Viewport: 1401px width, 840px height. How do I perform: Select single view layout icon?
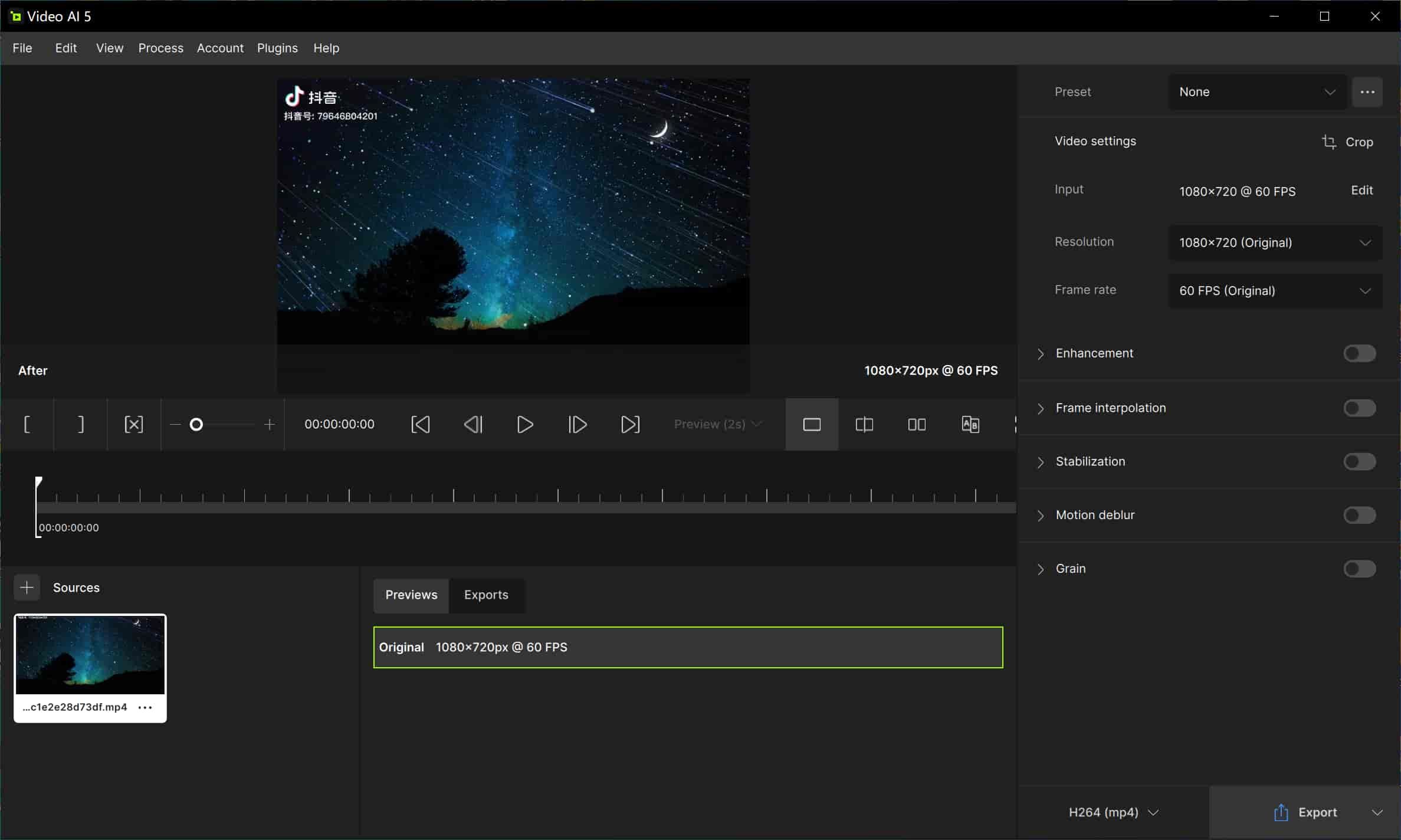(x=812, y=424)
